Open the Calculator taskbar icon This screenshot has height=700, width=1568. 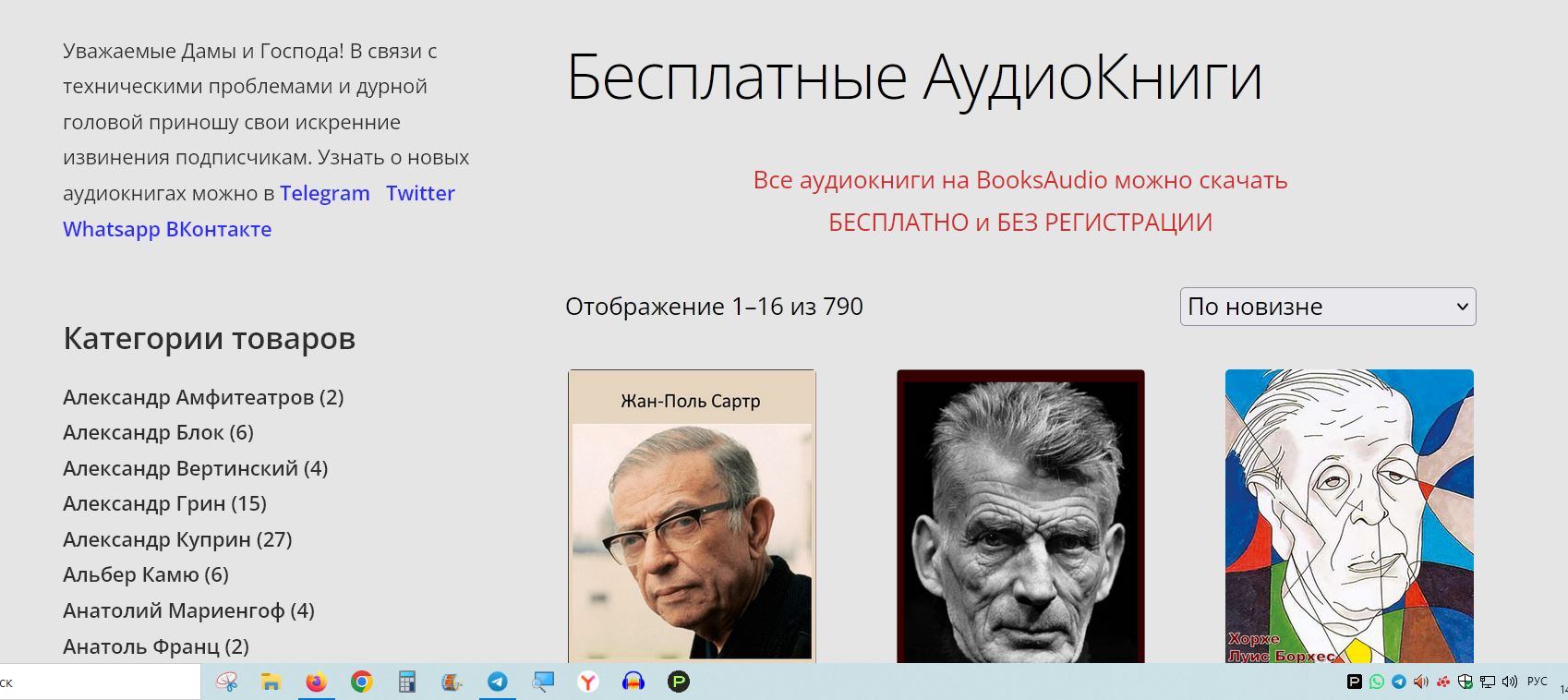coord(407,682)
